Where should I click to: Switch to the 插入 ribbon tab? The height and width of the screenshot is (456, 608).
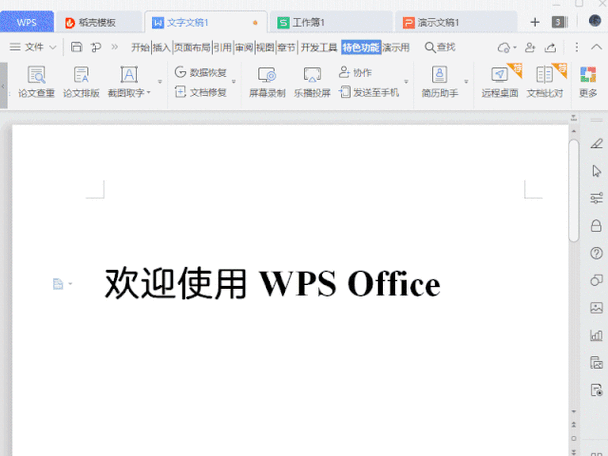pyautogui.click(x=161, y=48)
